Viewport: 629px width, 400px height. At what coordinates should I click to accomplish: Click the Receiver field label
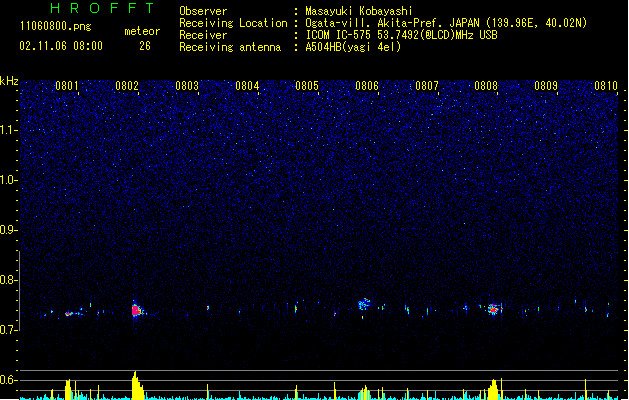[203, 35]
